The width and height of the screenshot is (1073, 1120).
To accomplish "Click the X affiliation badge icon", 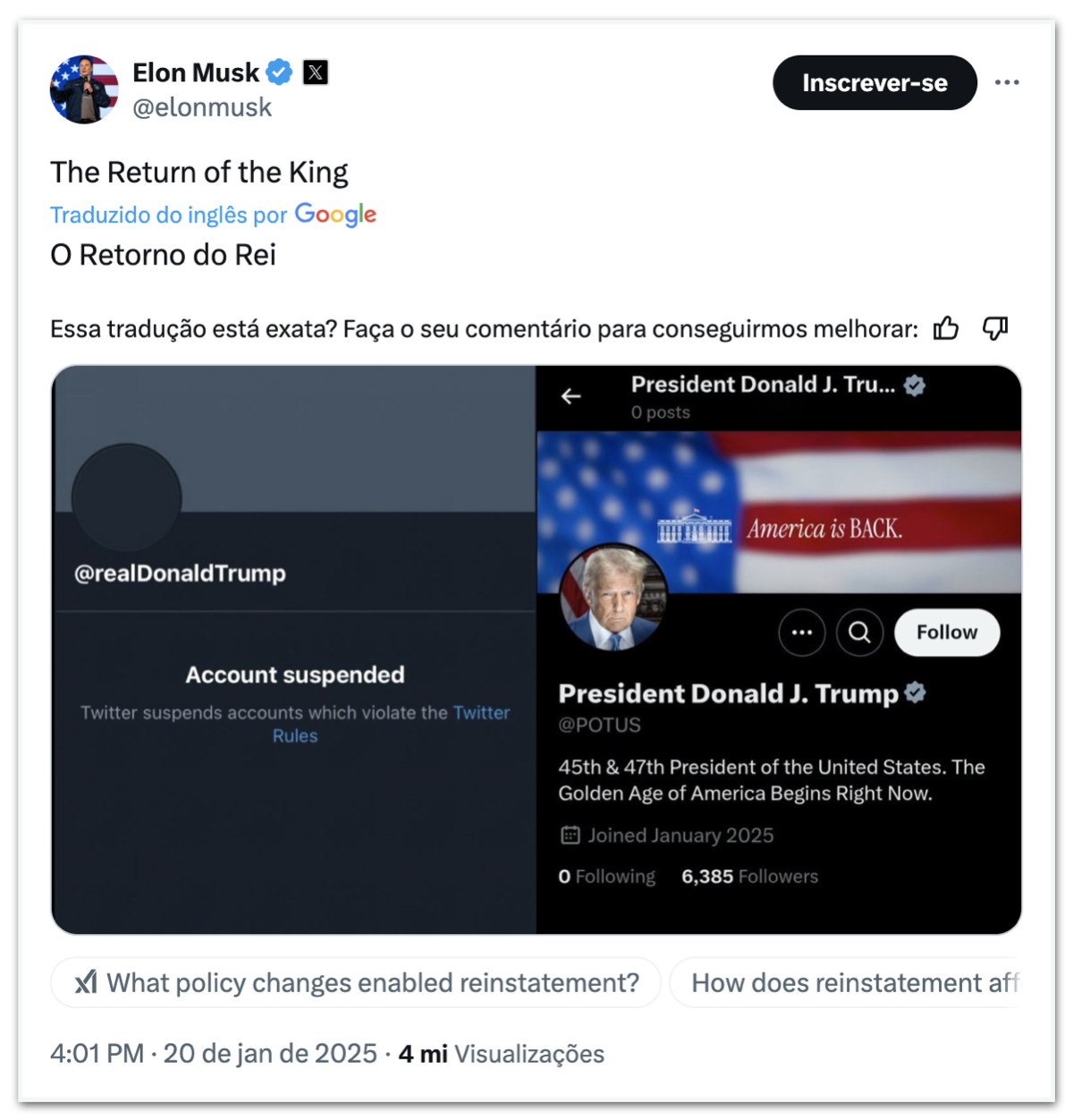I will pos(316,72).
